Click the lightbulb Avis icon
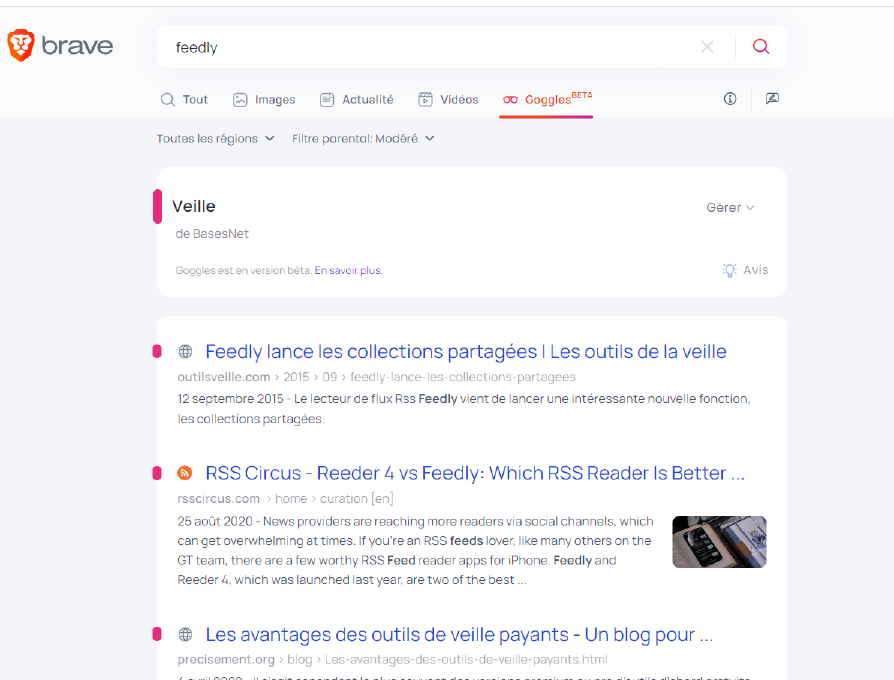 pos(730,270)
